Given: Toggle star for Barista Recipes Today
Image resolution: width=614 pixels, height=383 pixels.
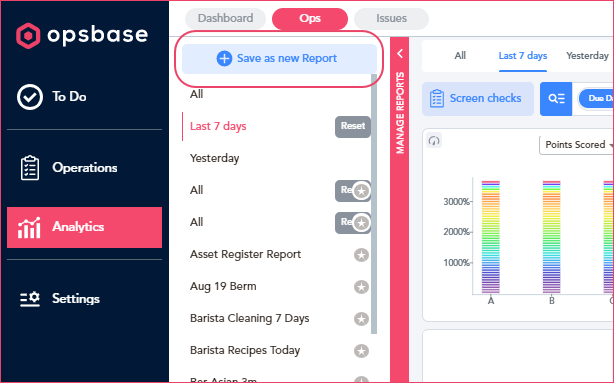Looking at the screenshot, I should point(361,351).
